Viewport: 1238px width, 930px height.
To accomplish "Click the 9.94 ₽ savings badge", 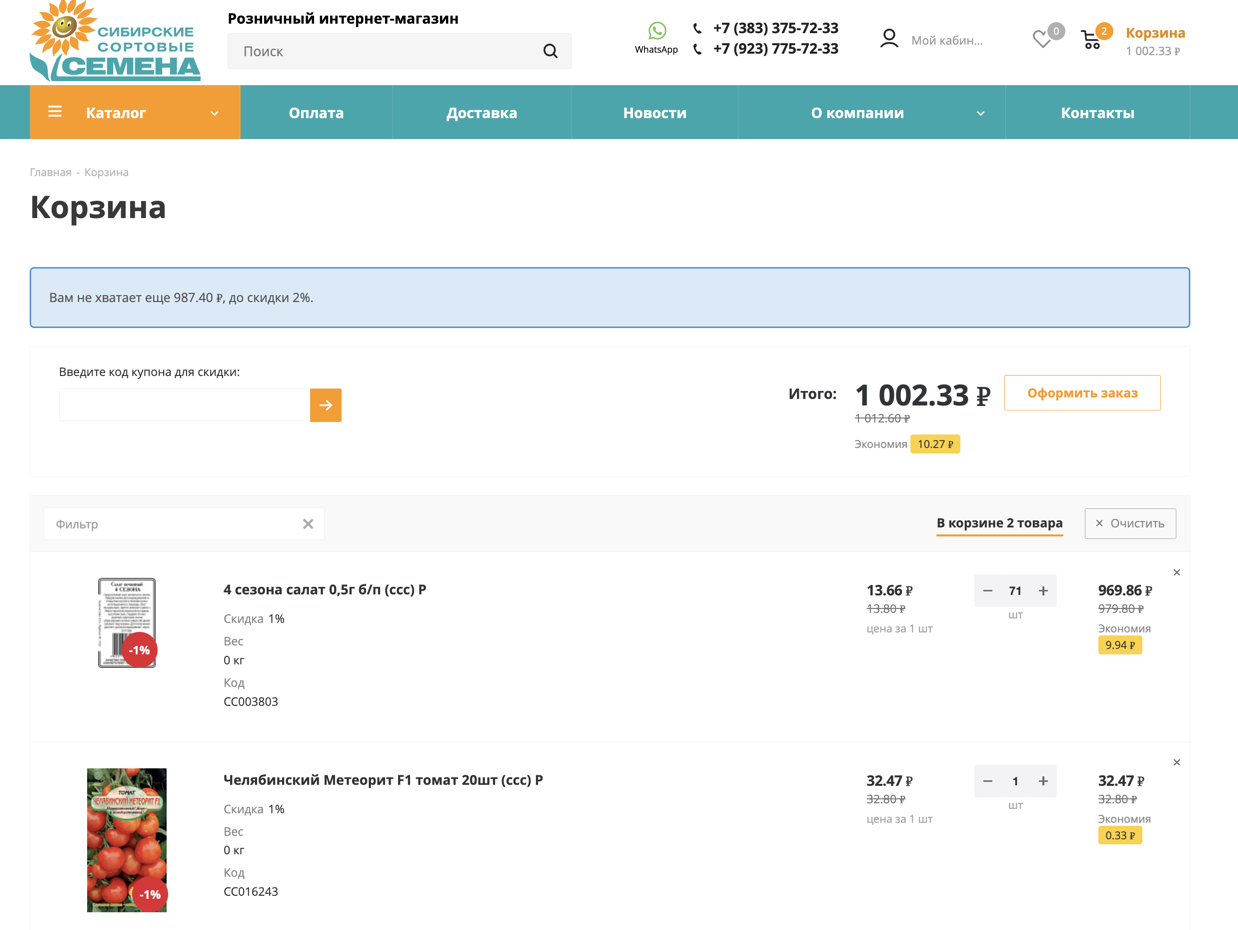I will click(x=1120, y=645).
